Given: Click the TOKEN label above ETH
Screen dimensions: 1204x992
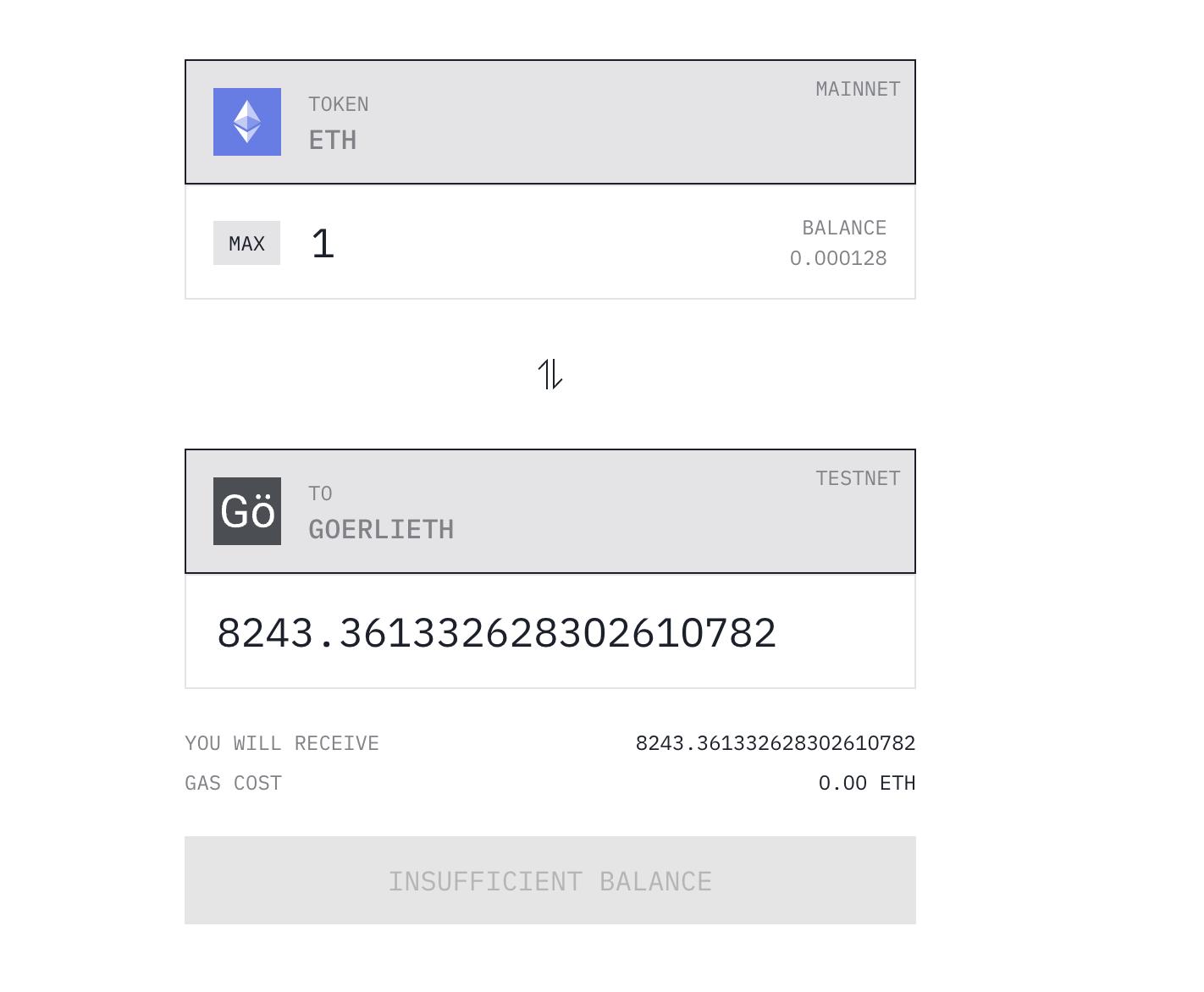Looking at the screenshot, I should (338, 105).
